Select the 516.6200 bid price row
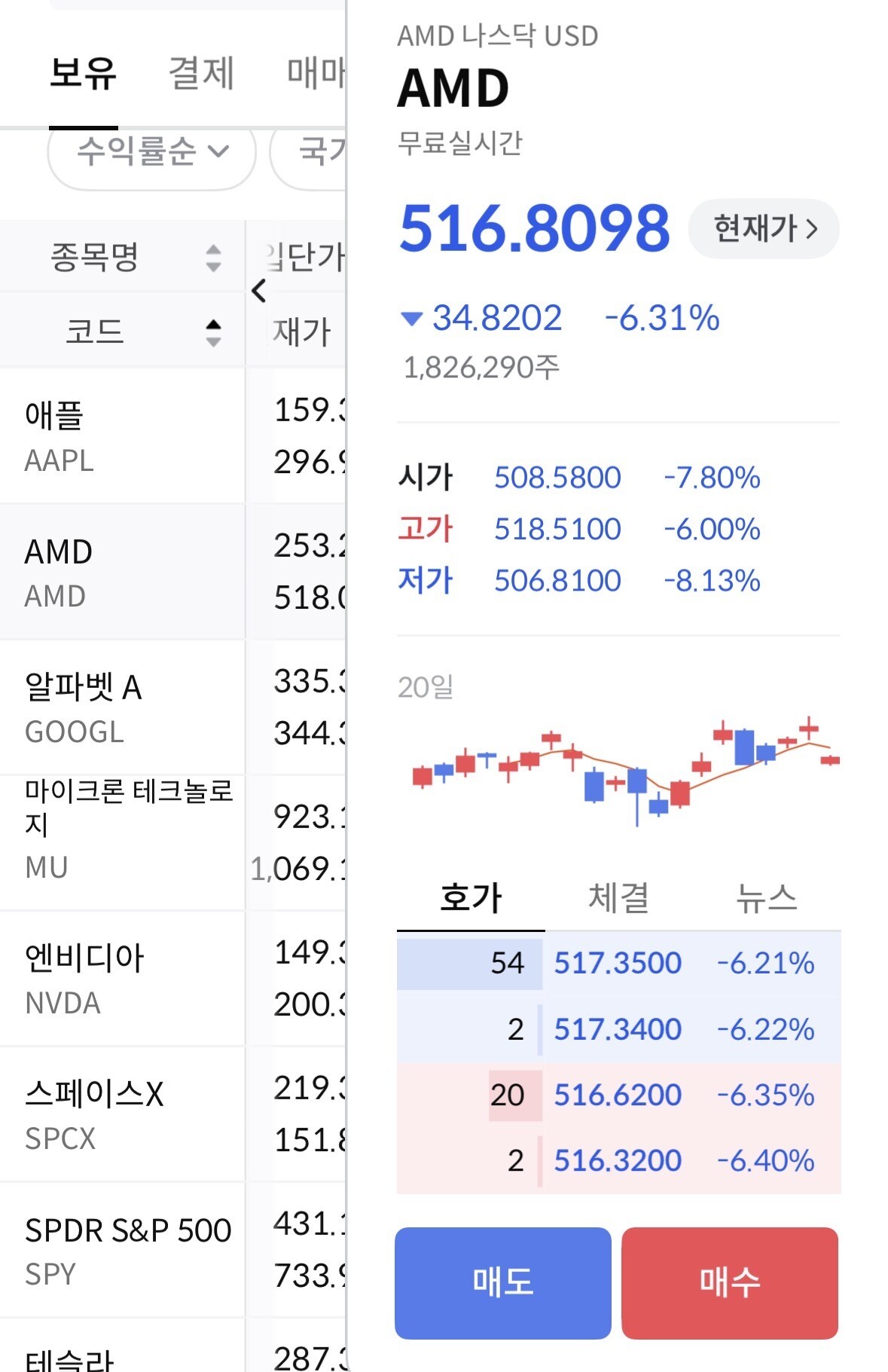This screenshot has height=1372, width=888. [x=618, y=1094]
